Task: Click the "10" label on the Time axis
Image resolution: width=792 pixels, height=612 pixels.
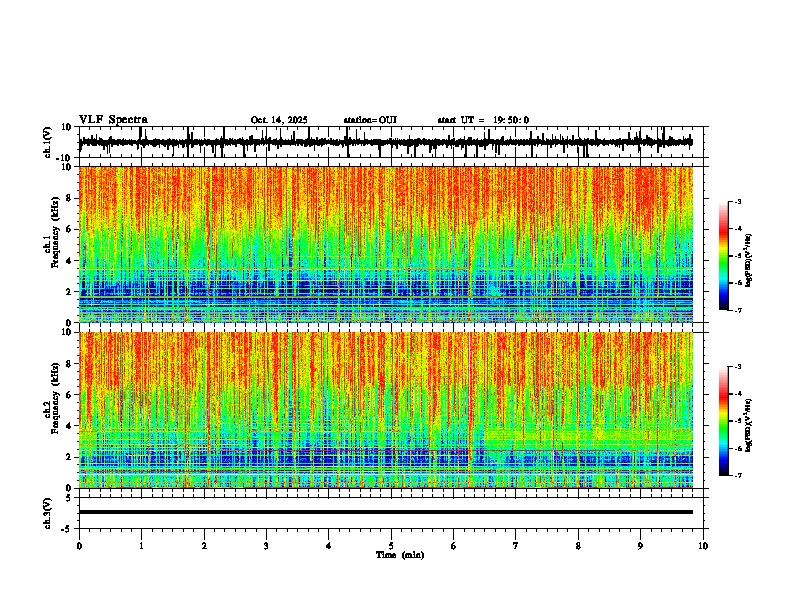Action: 703,546
